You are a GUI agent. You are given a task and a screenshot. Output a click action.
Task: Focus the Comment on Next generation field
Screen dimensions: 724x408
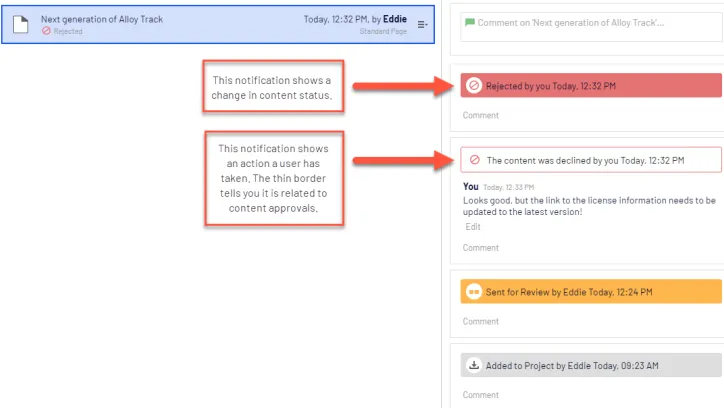tap(592, 28)
